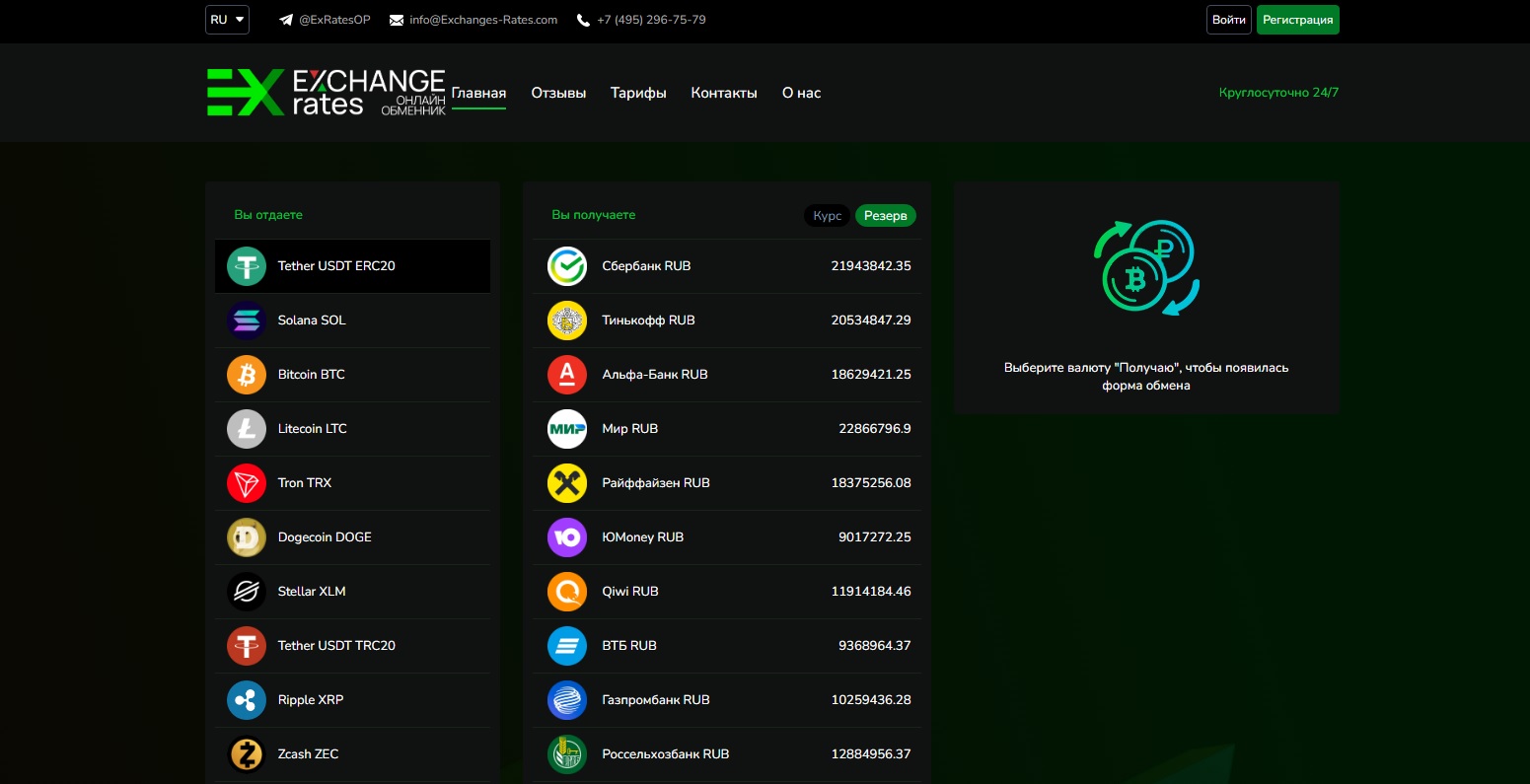Viewport: 1530px width, 784px height.
Task: Click the Райффайзен yellow logo icon
Action: [567, 483]
